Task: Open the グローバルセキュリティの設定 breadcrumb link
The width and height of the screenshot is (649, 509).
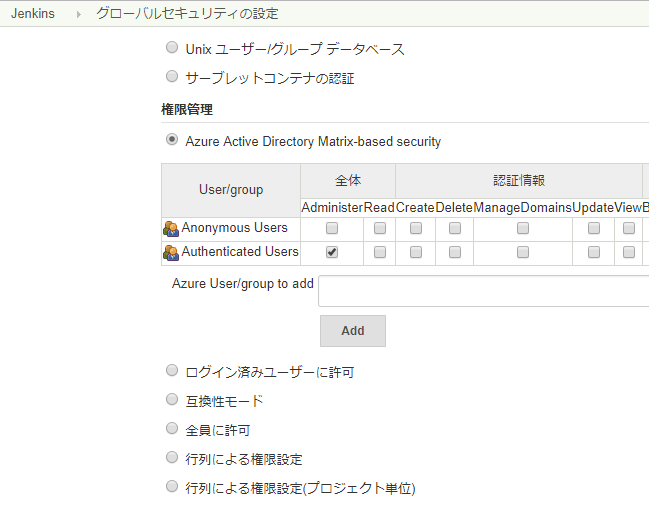Action: [x=187, y=14]
